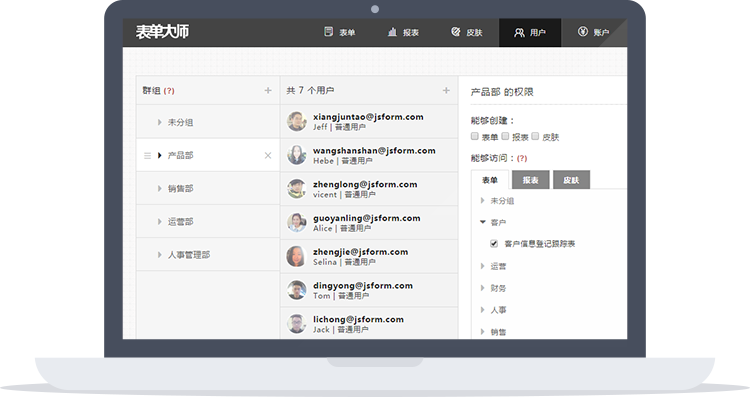
Task: Click the drag handle of 产品部
Action: (147, 155)
